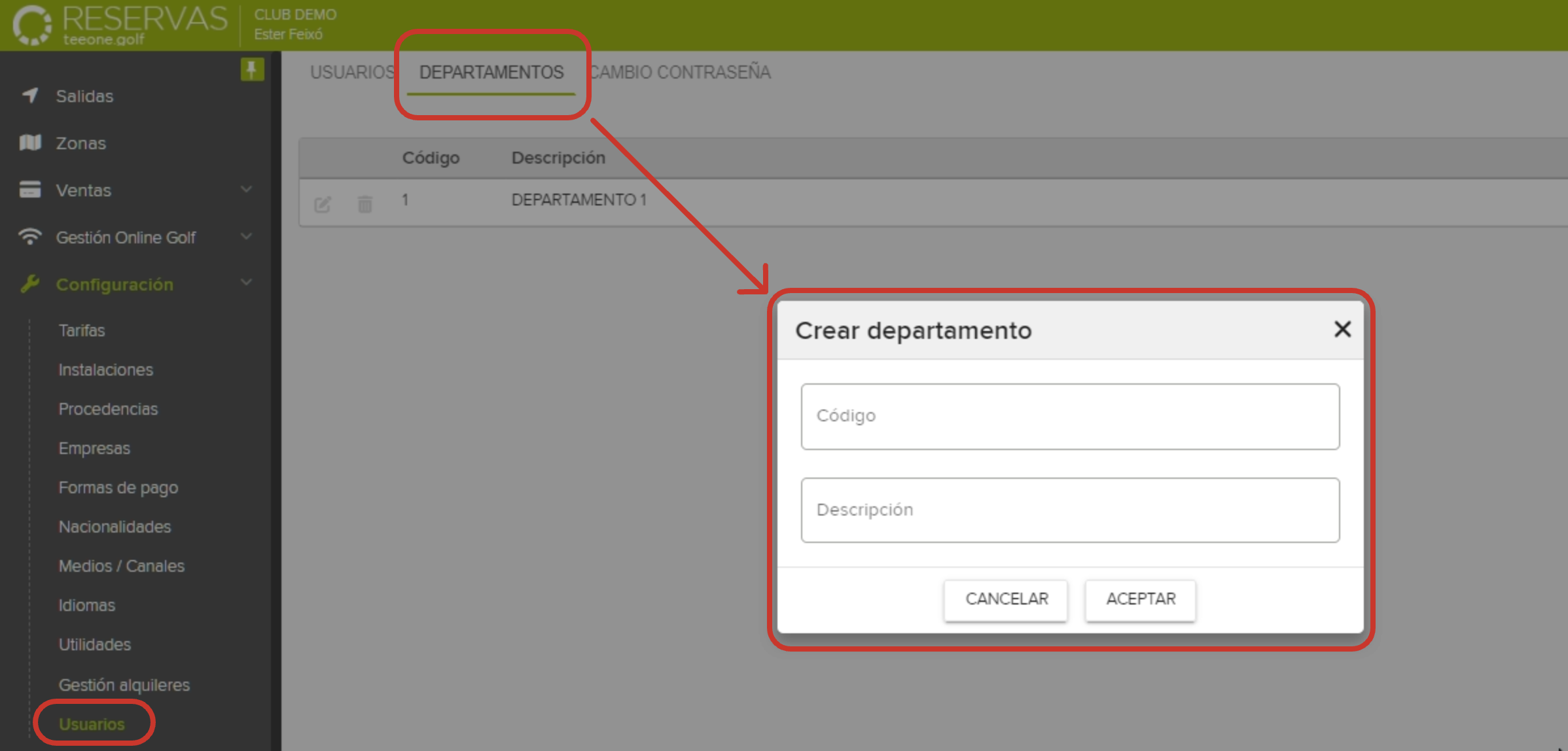
Task: Close the Crear departamento dialog
Action: (x=1342, y=330)
